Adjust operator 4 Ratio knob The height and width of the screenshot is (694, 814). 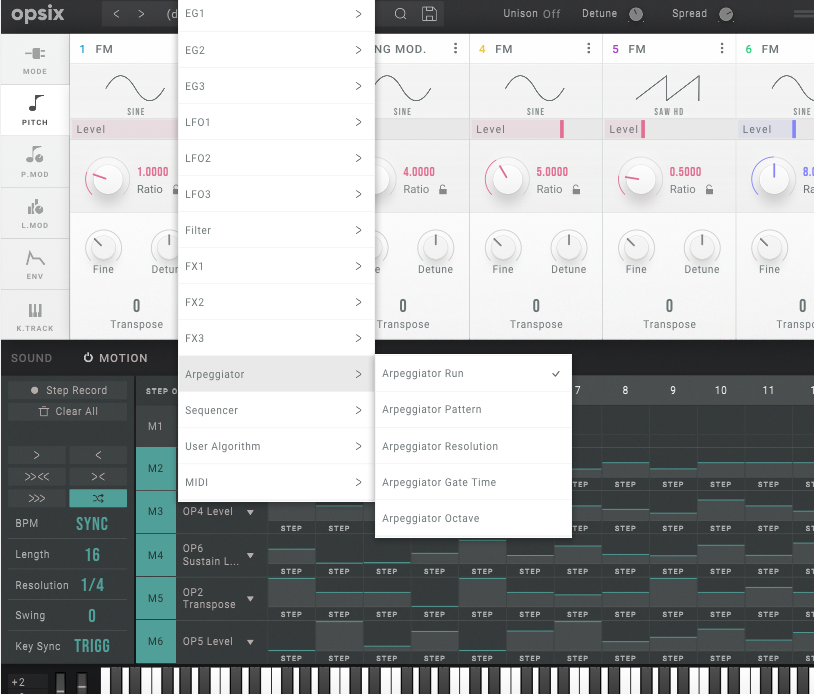pyautogui.click(x=507, y=178)
